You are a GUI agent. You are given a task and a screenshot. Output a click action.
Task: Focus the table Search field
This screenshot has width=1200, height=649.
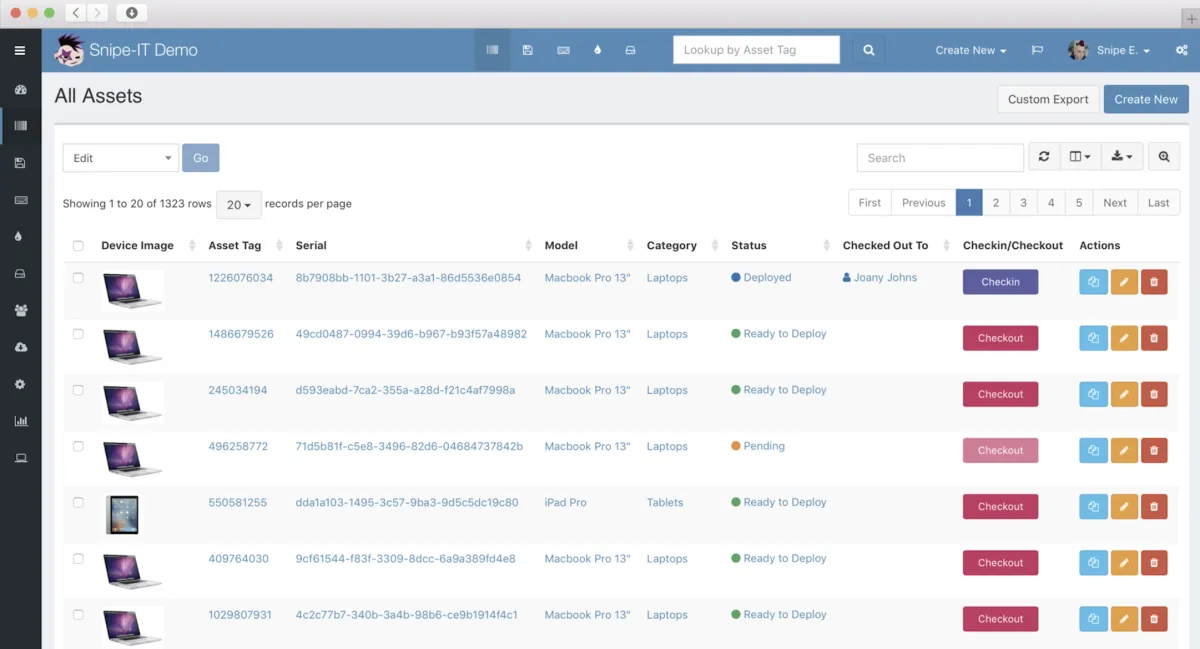(940, 158)
